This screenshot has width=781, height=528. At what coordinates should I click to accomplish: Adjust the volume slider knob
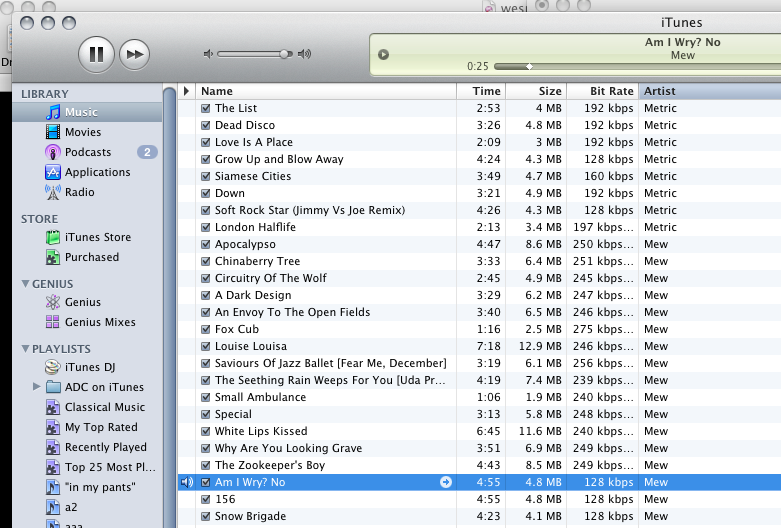point(285,54)
